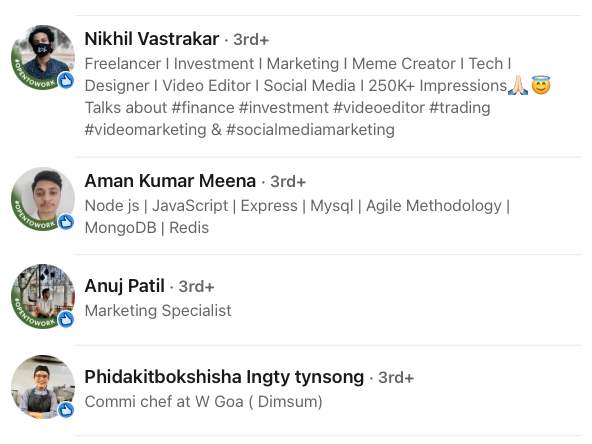Open the Phidakitbokshisha Ingty tynsong name link
Image resolution: width=592 pixels, height=444 pixels.
coord(224,377)
